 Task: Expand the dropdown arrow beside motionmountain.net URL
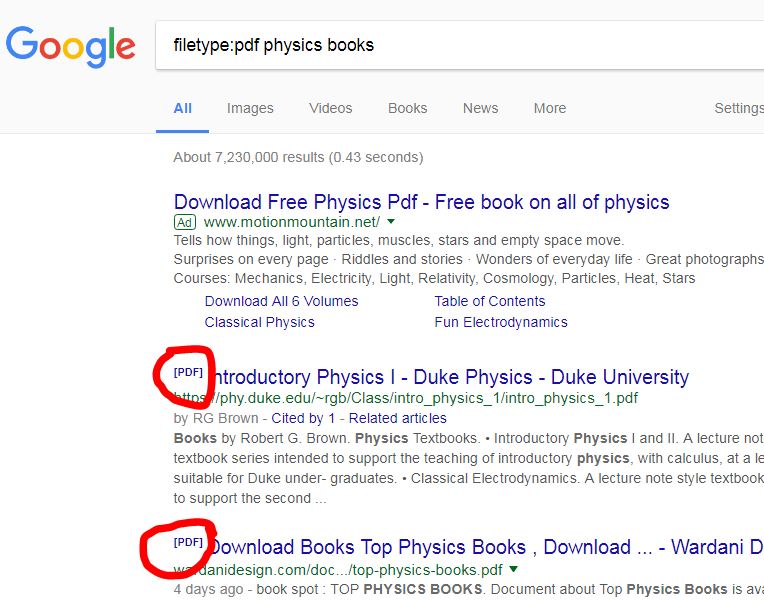click(391, 222)
